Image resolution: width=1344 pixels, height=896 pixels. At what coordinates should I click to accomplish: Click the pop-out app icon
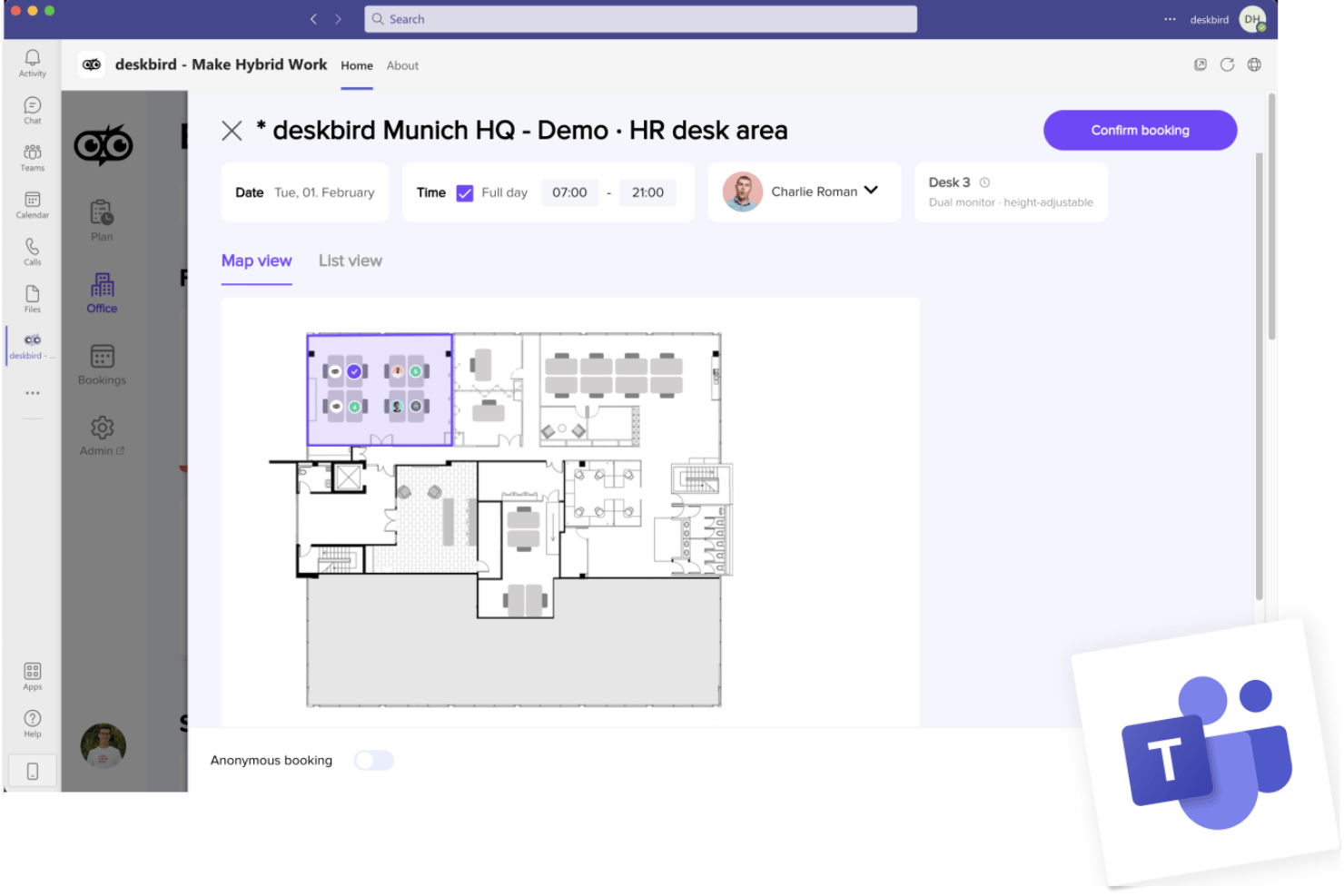(x=1201, y=64)
